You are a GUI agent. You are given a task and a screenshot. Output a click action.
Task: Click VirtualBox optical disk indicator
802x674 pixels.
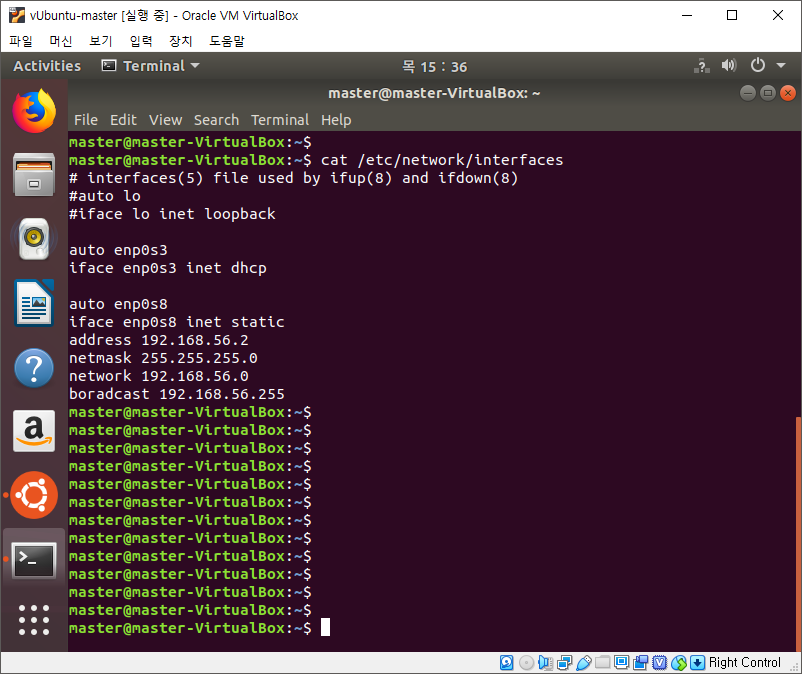(x=526, y=663)
